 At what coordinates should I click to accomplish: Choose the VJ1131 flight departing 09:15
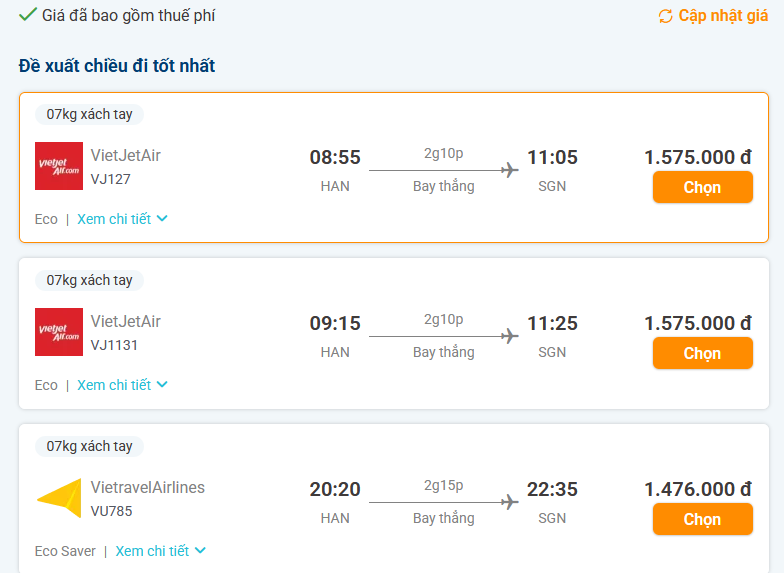702,353
